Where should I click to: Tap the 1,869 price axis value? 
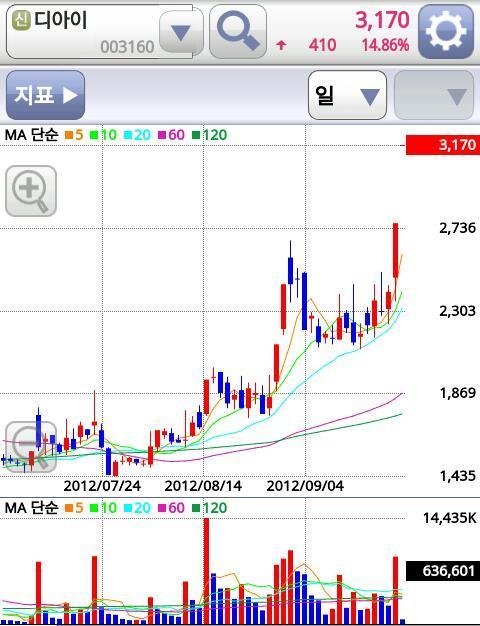click(458, 393)
